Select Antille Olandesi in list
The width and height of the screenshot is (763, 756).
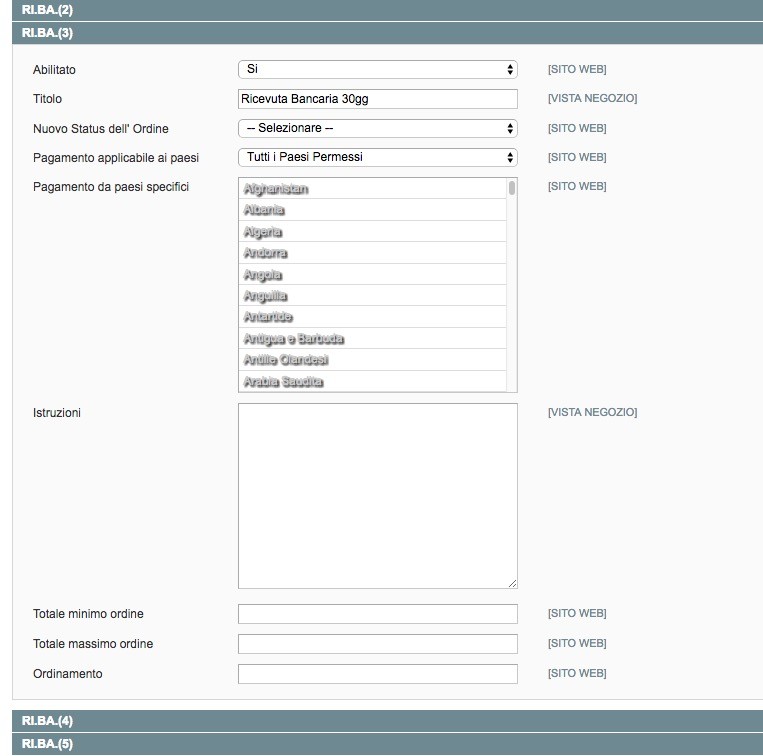pyautogui.click(x=372, y=360)
